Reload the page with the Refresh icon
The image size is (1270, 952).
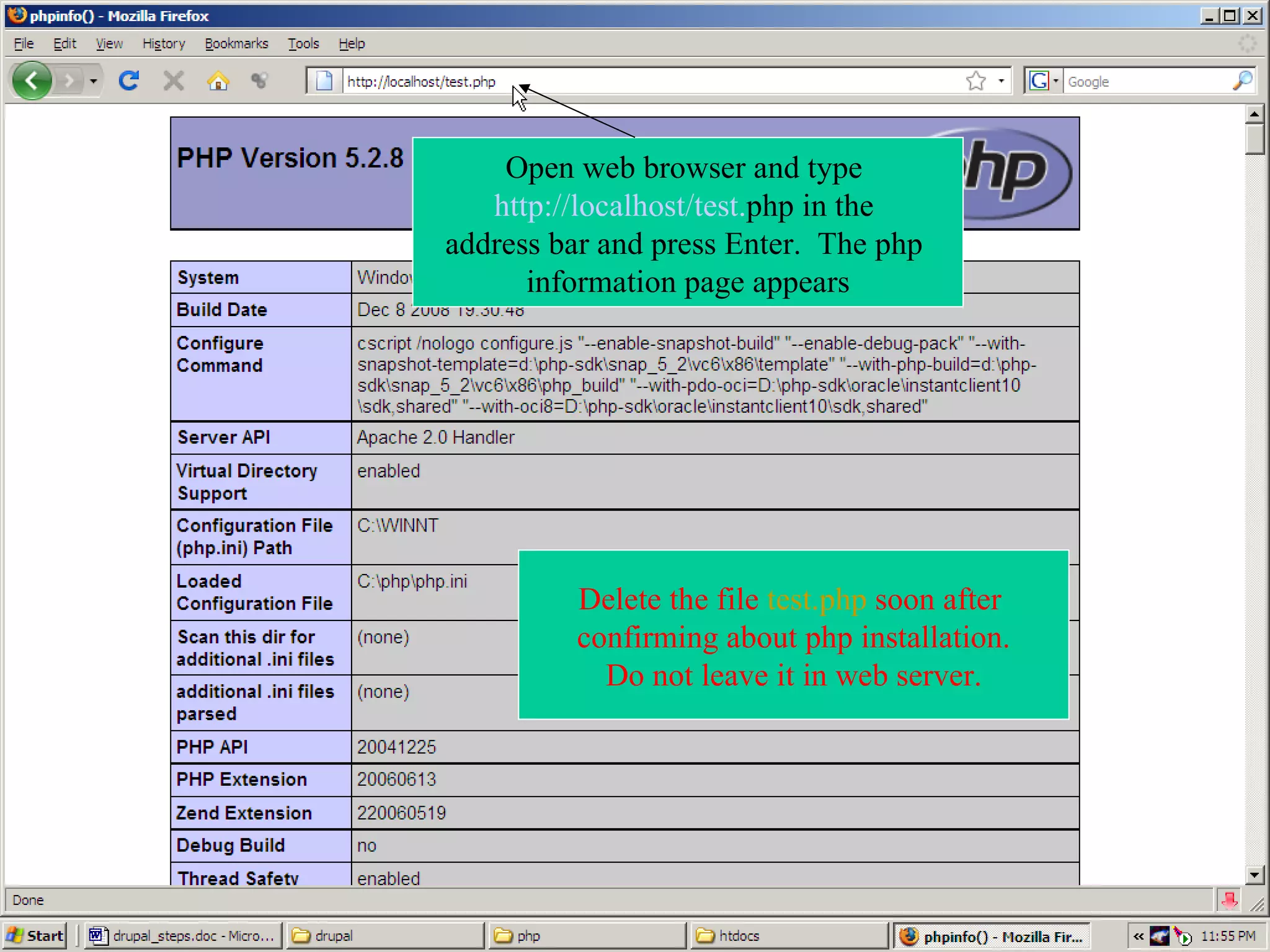[129, 81]
